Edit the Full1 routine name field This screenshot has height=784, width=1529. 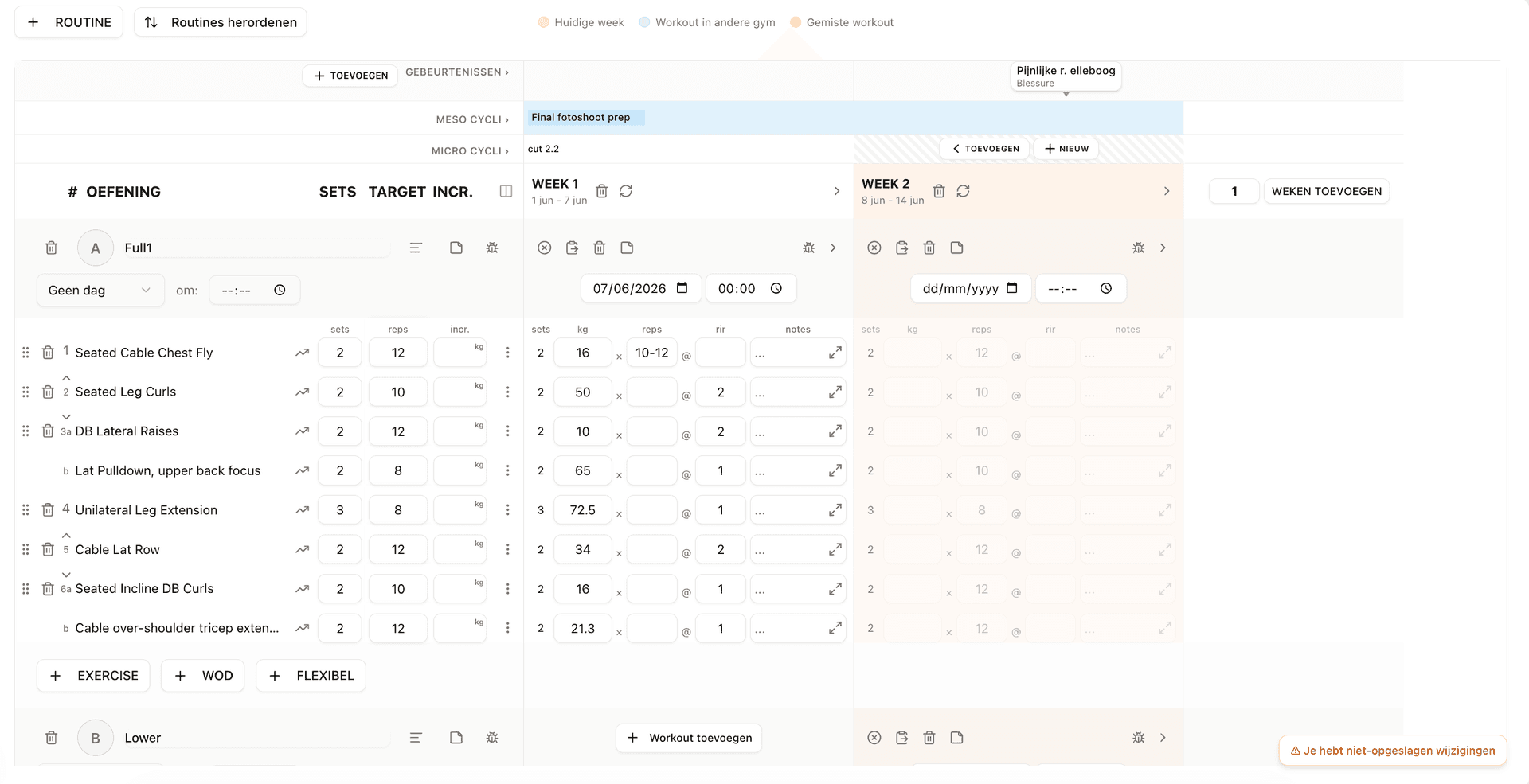point(256,248)
